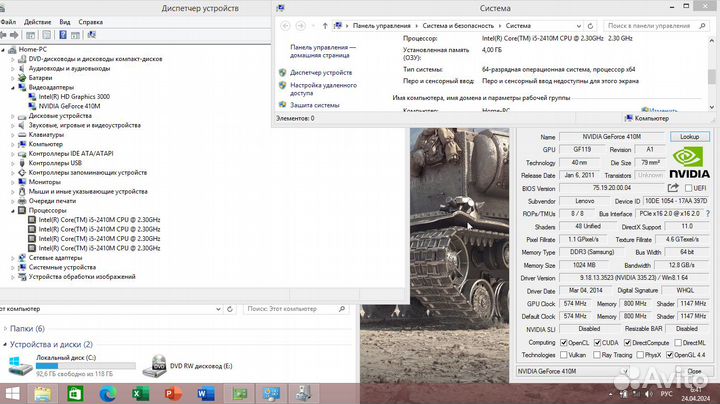Click Back button in Система window
The image size is (720, 404).
(x=285, y=26)
